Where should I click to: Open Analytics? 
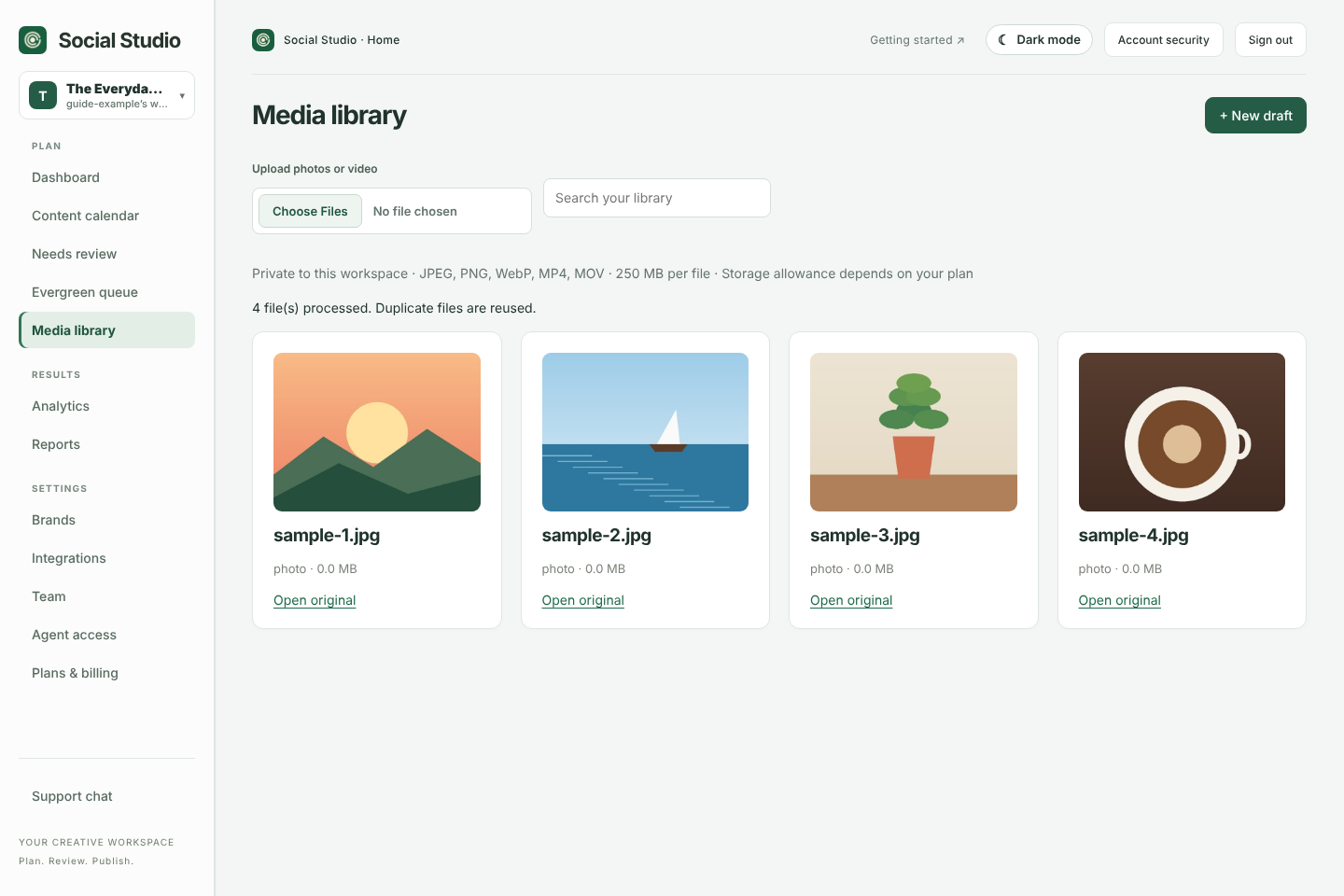(x=106, y=406)
